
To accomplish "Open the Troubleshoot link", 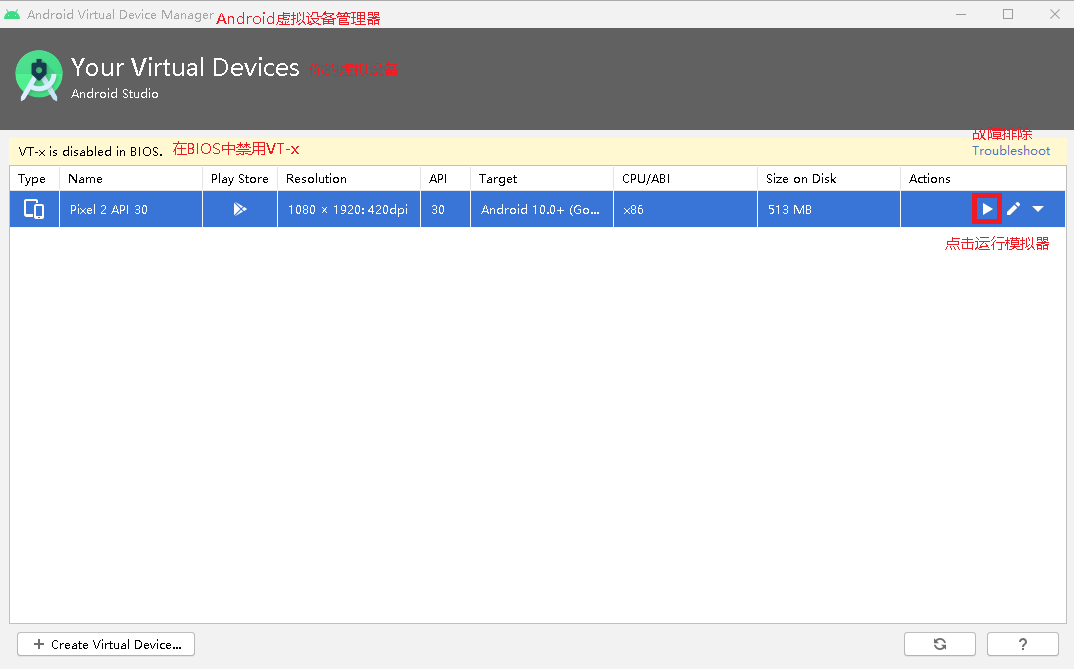I will [x=1011, y=151].
